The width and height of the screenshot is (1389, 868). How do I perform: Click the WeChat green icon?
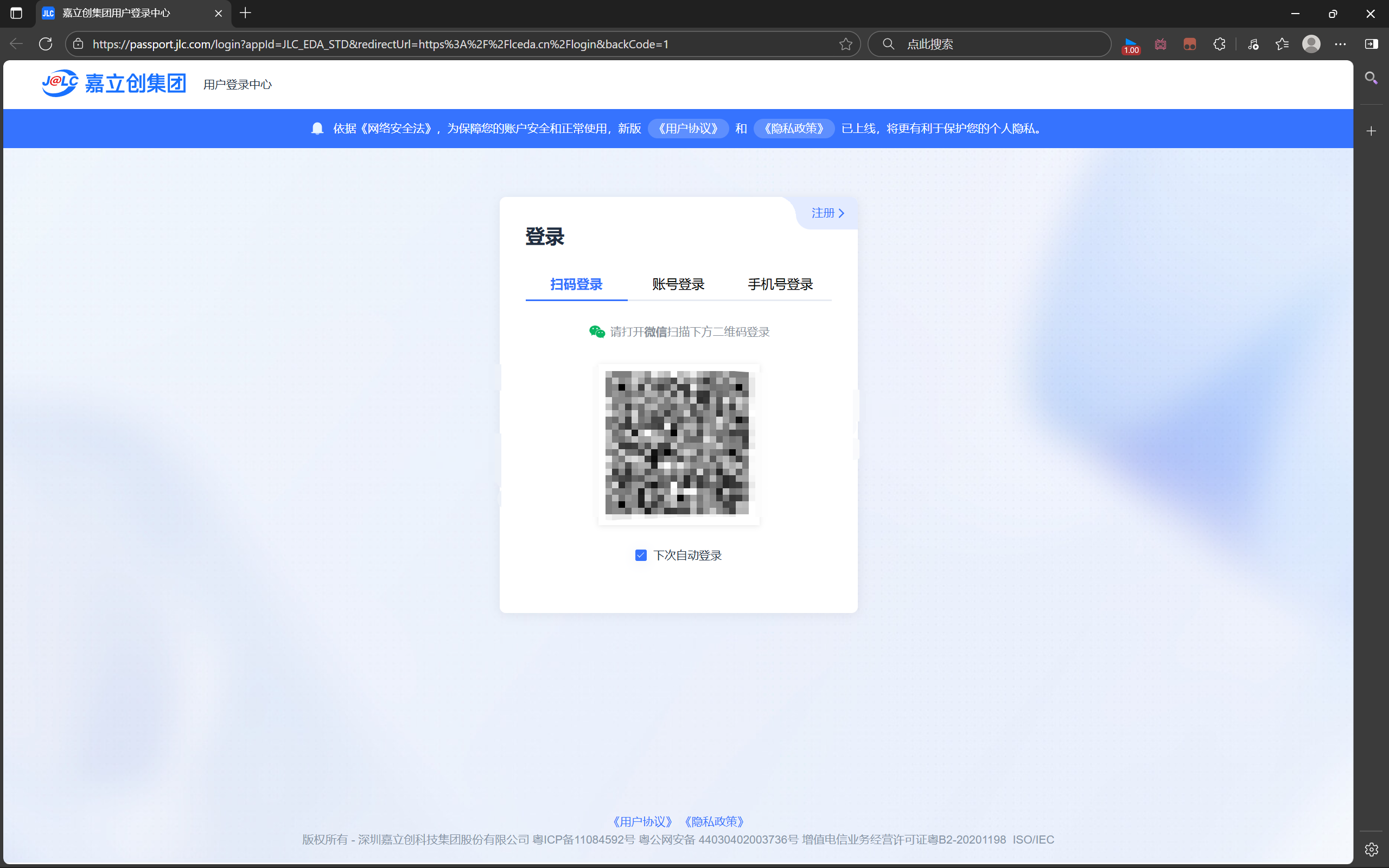coord(597,332)
